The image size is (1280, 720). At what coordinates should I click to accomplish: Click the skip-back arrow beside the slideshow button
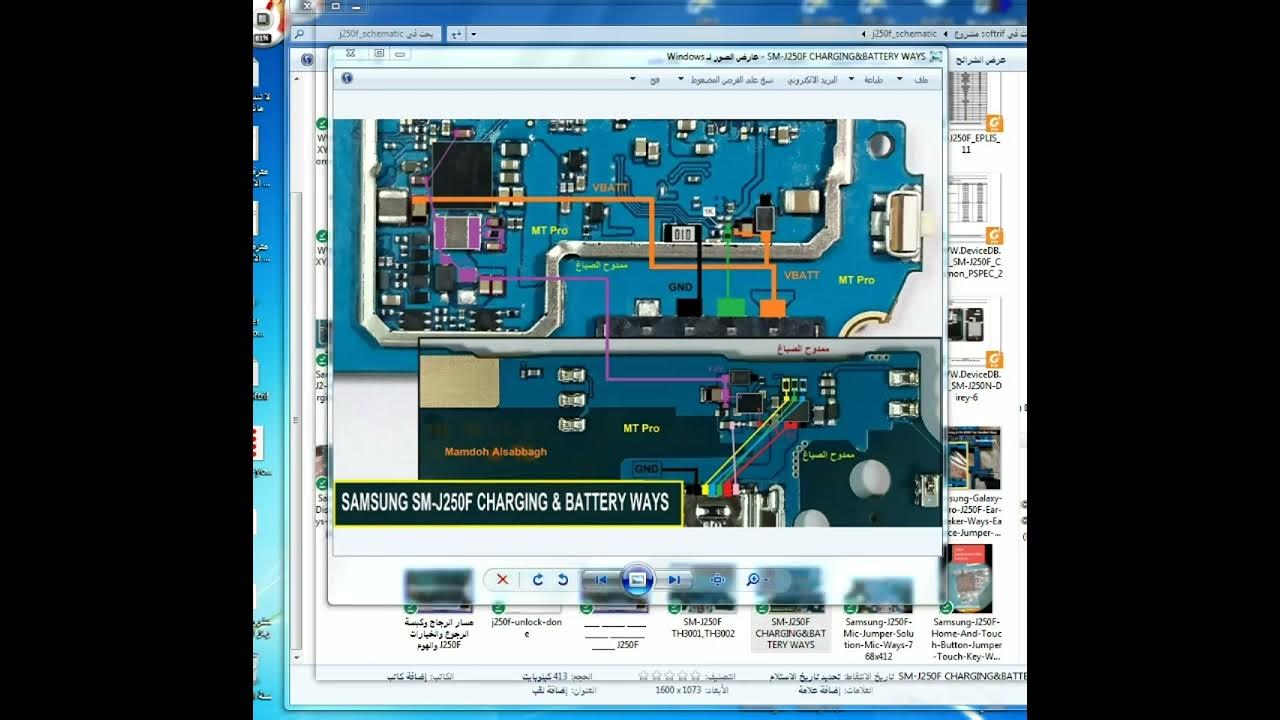coord(601,579)
